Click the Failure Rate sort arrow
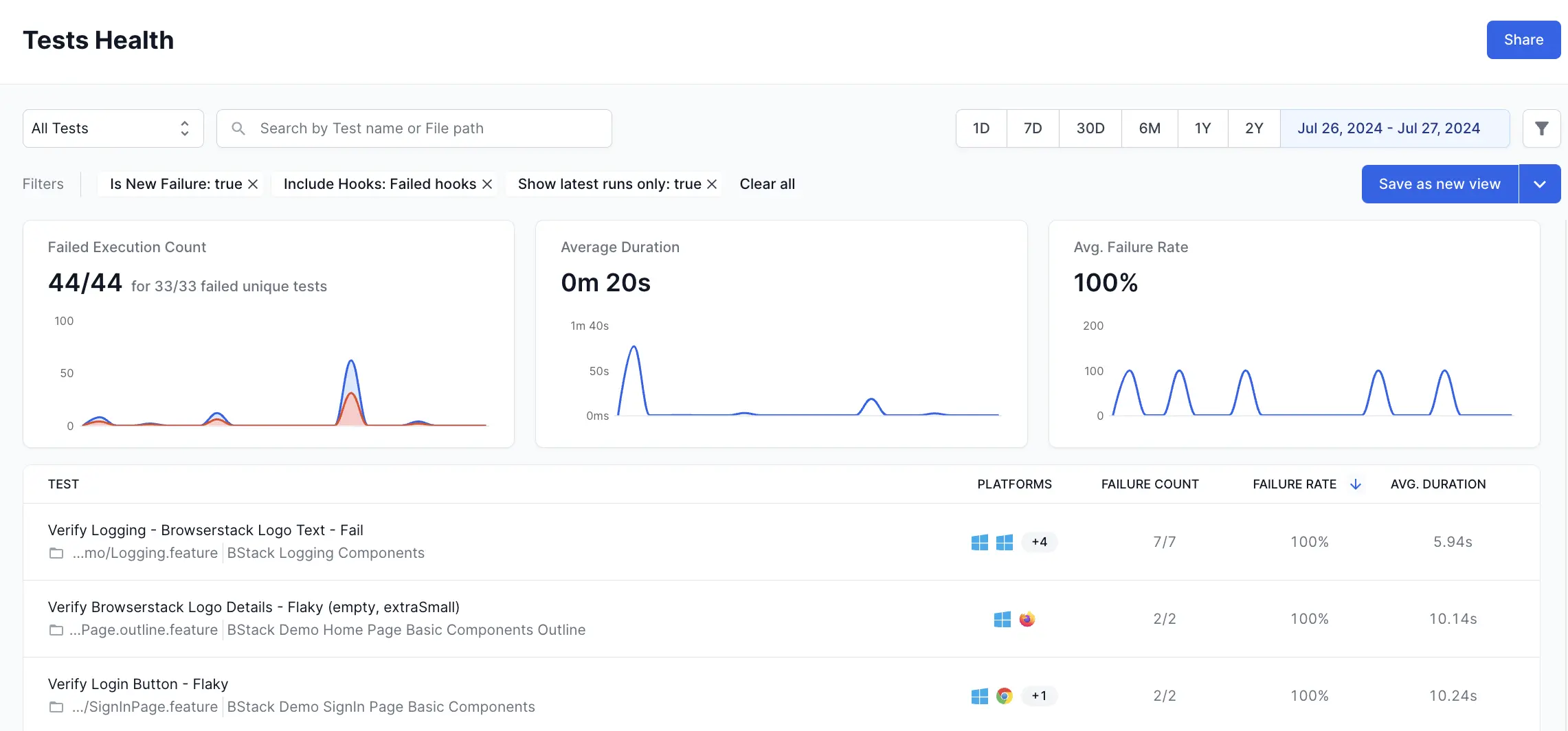 (x=1355, y=484)
